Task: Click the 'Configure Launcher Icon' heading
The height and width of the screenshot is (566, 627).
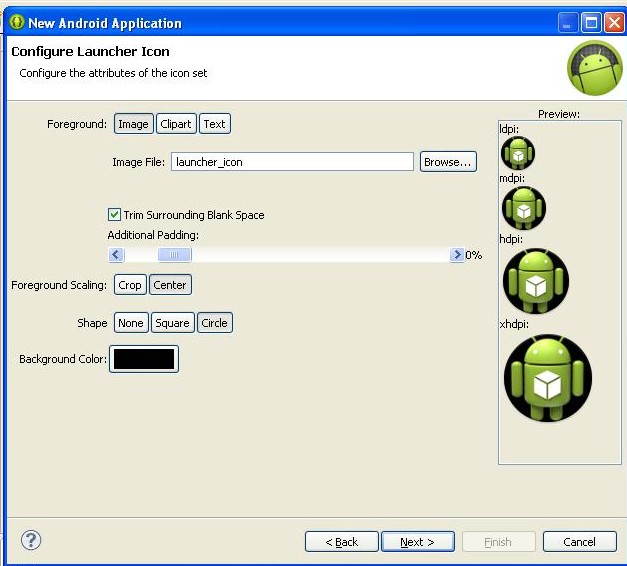Action: click(x=90, y=52)
